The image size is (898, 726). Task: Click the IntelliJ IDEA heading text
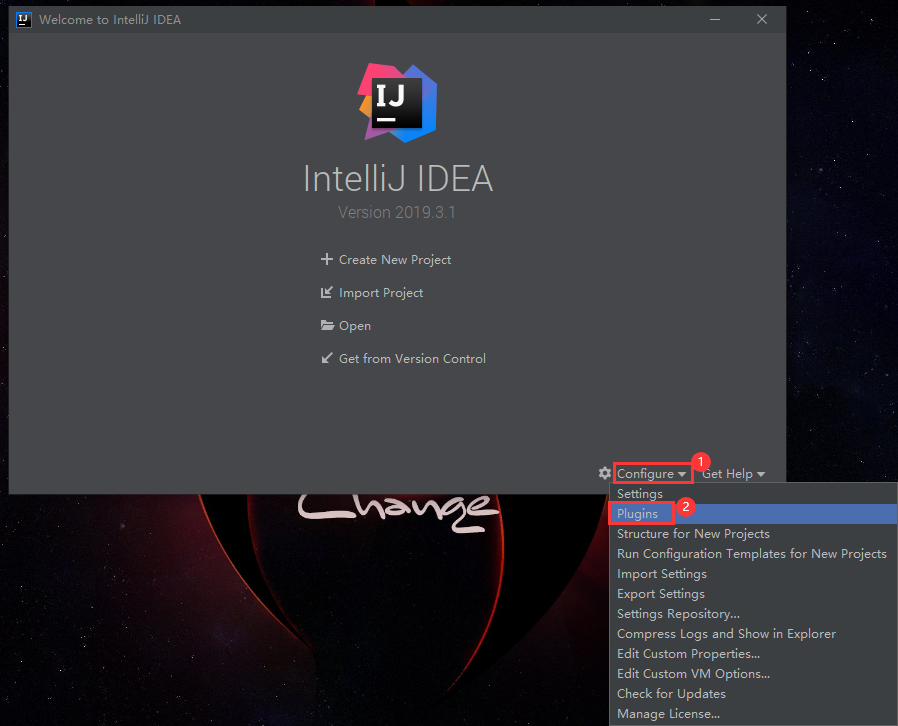click(x=398, y=178)
